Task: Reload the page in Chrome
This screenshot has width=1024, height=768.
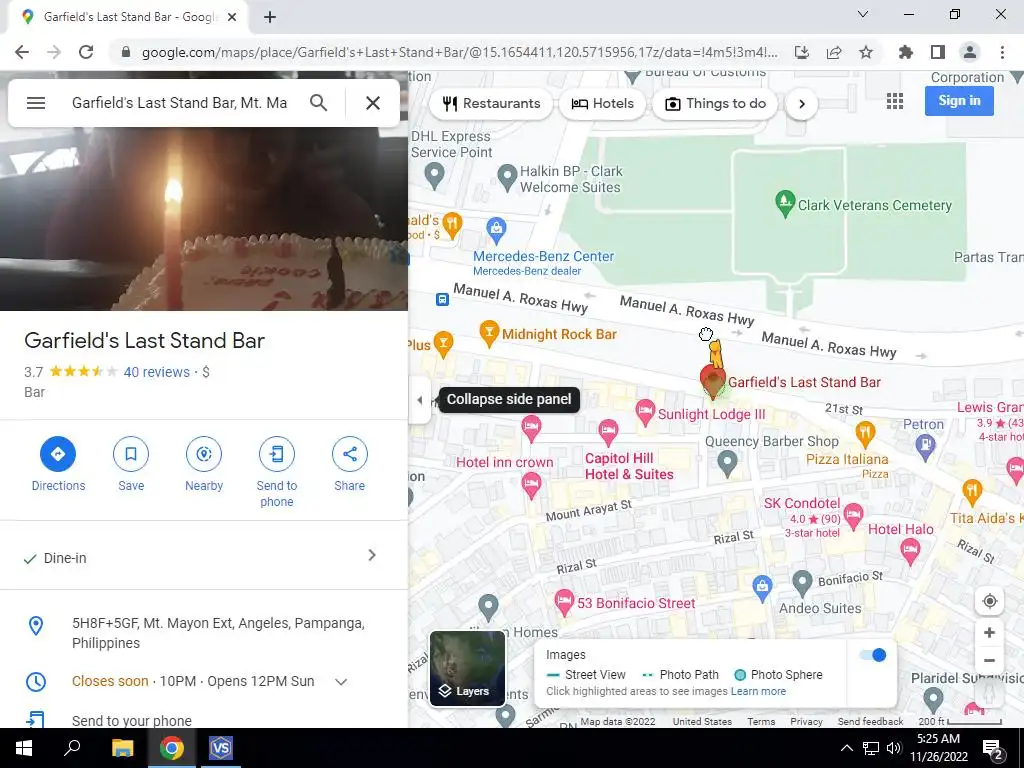Action: (86, 52)
